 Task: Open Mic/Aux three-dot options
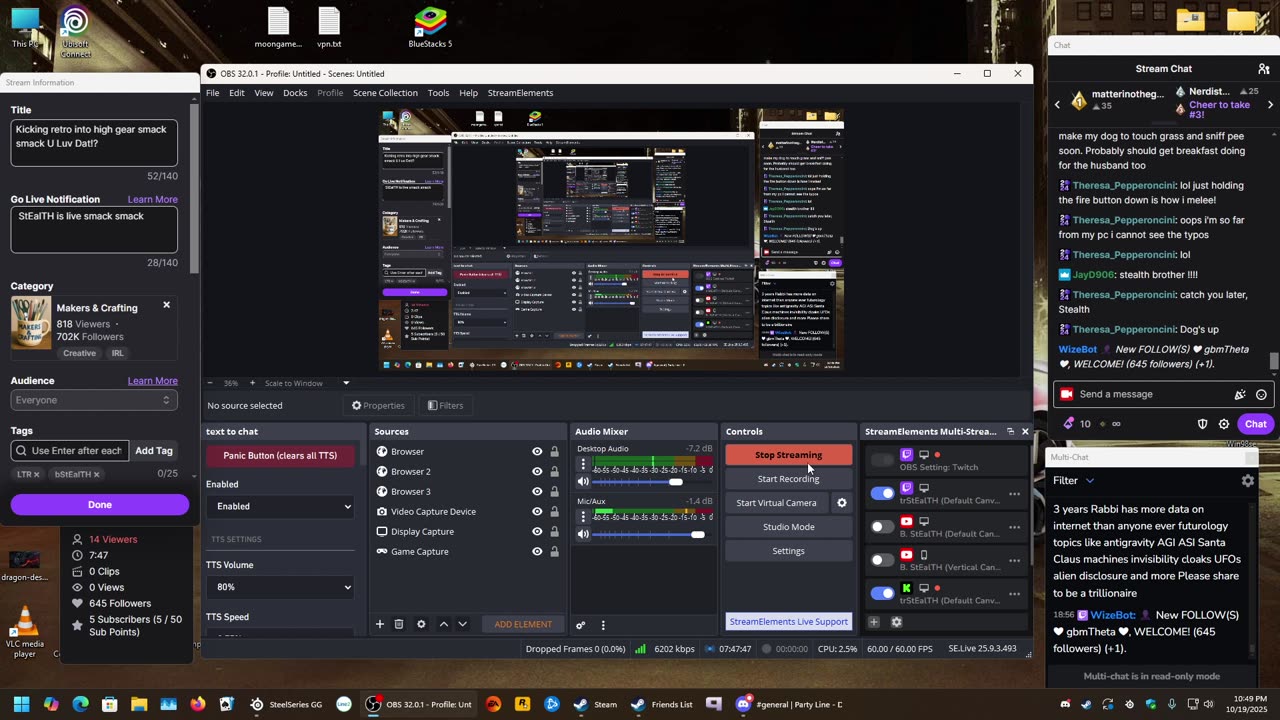(x=583, y=517)
